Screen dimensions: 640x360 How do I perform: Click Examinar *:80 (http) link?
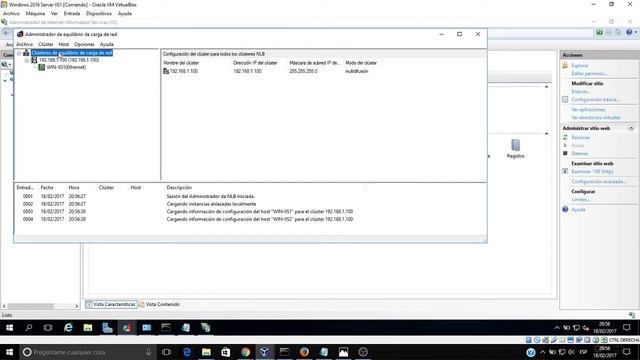click(x=592, y=171)
